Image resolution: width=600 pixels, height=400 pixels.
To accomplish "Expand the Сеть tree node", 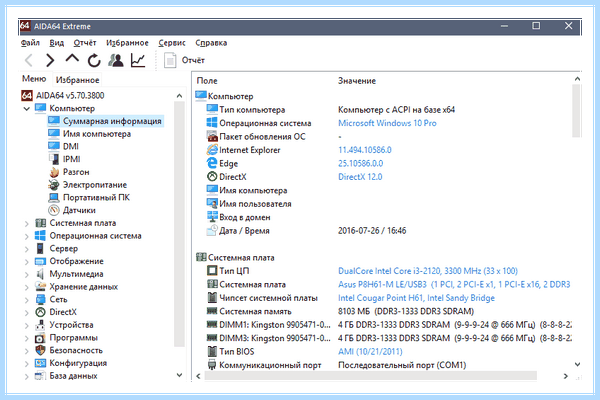I will tap(26, 300).
